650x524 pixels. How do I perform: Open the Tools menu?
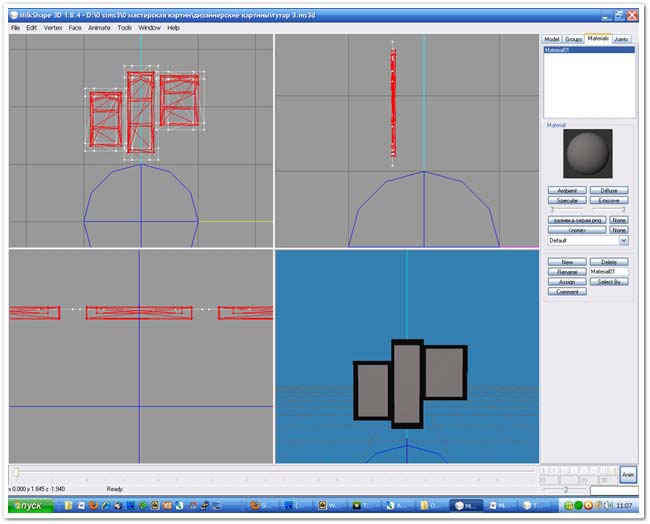[124, 28]
